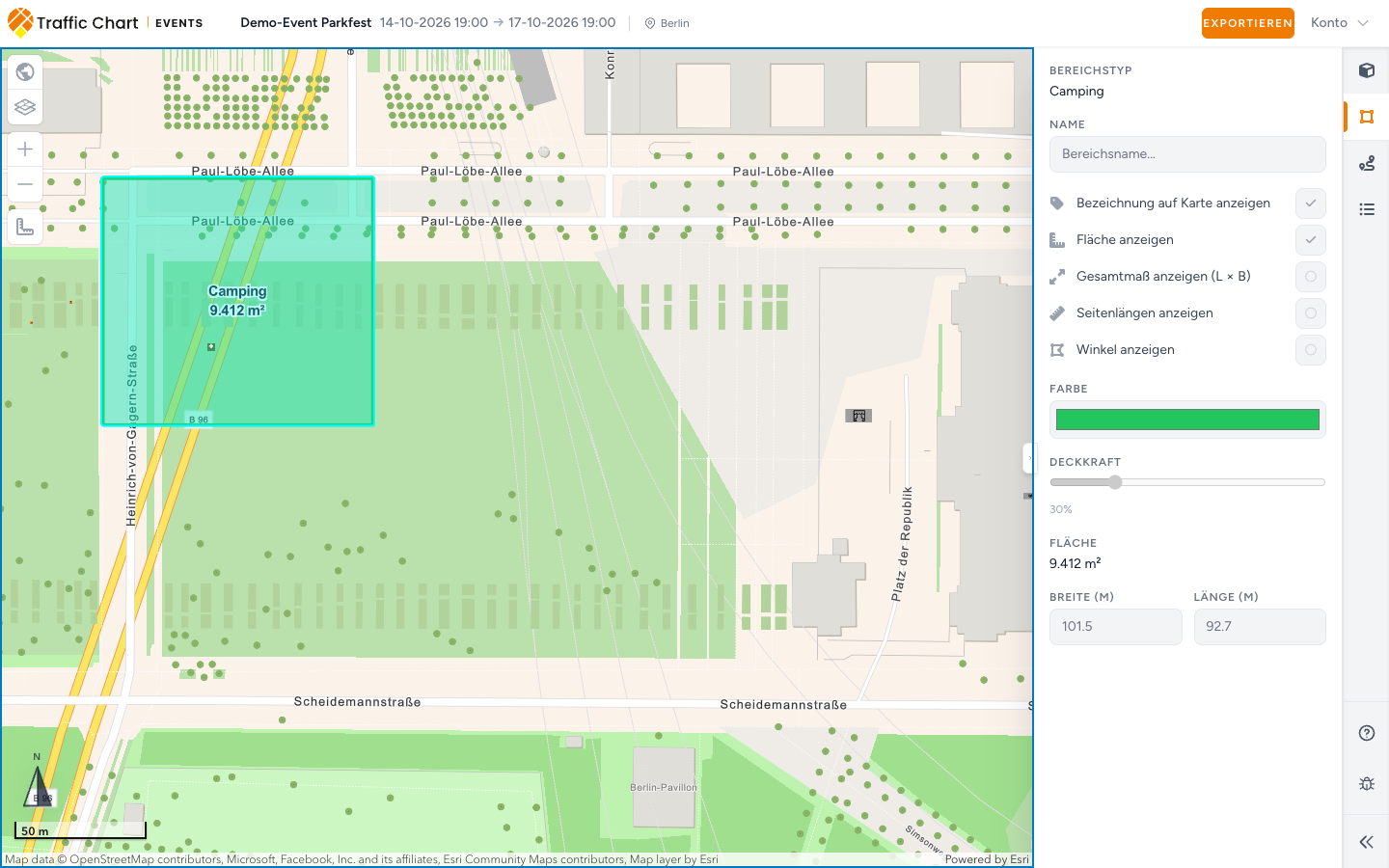Enable 'Seitenlängen anzeigen' option
This screenshot has height=868, width=1389.
(x=1311, y=313)
